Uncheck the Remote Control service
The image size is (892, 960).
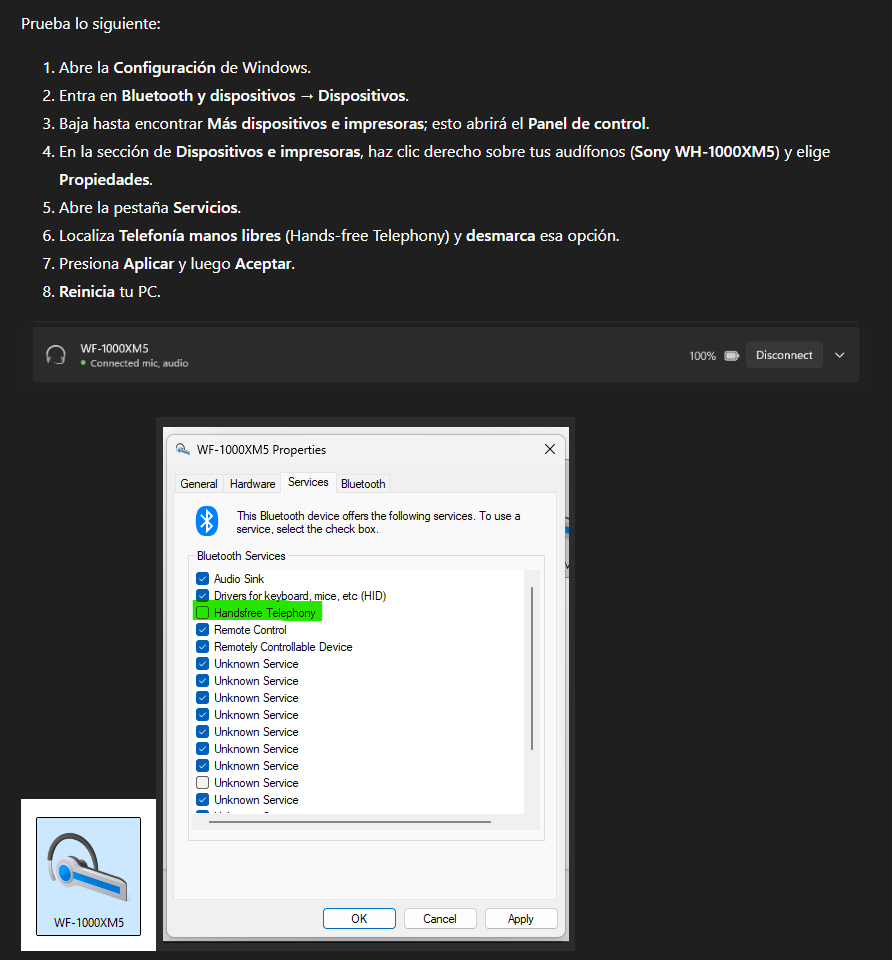coord(203,629)
